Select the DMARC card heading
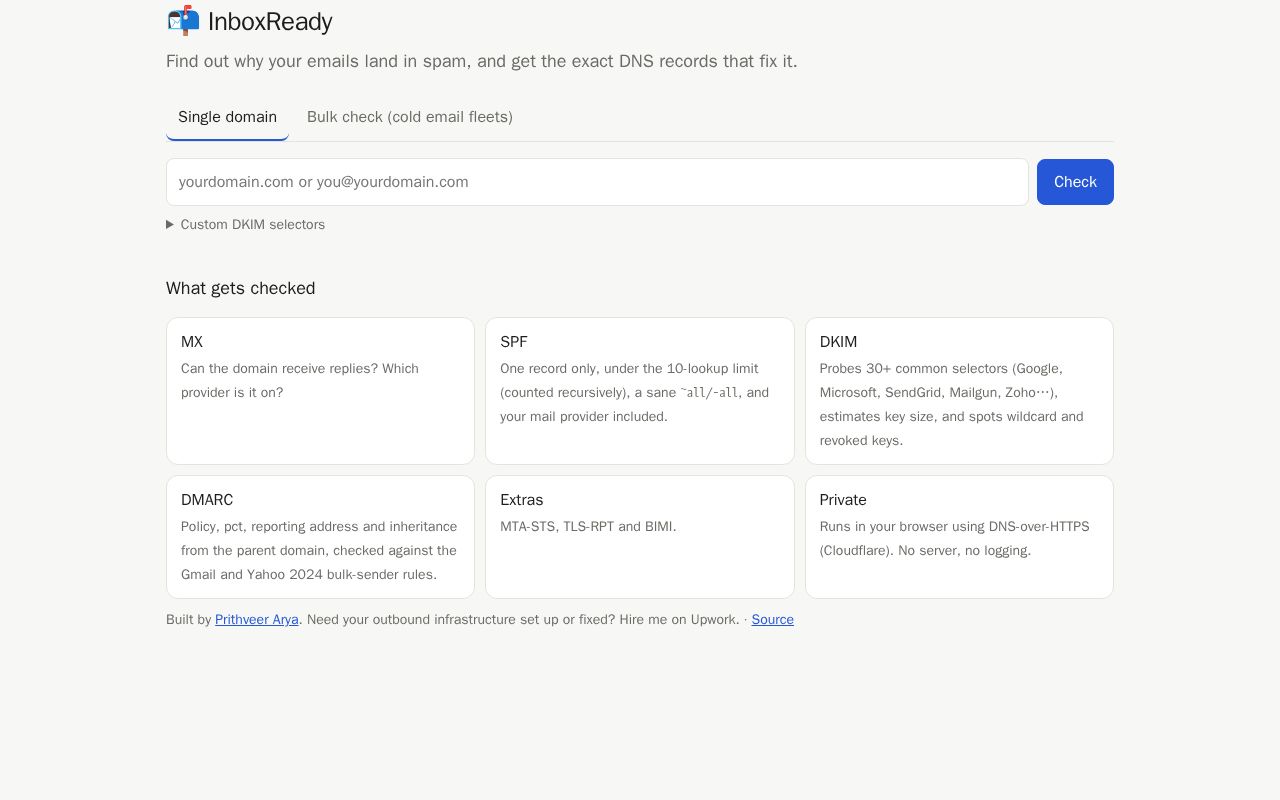 pyautogui.click(x=207, y=500)
